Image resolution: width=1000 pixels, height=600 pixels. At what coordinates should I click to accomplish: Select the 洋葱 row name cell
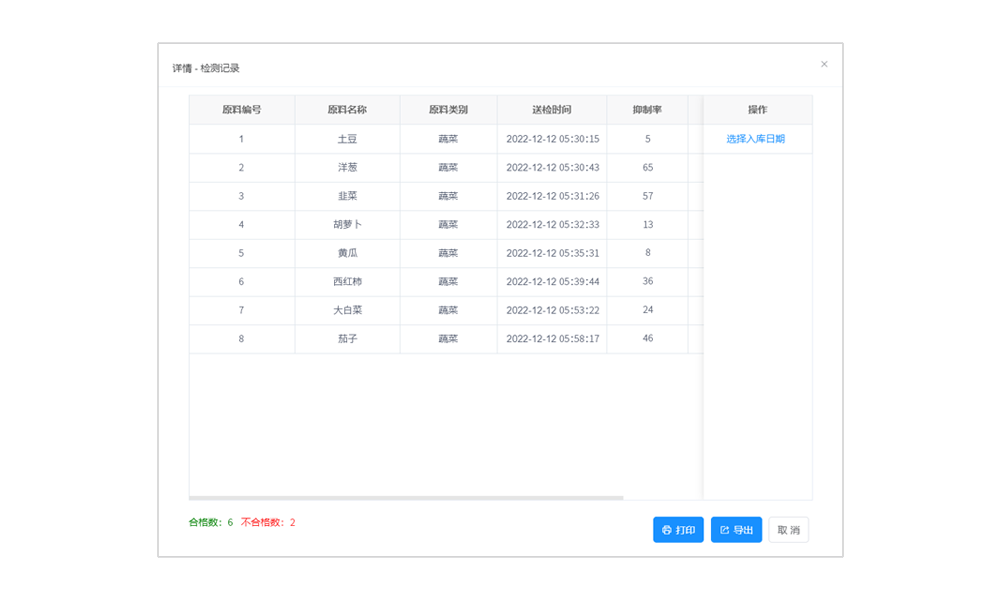pyautogui.click(x=347, y=168)
